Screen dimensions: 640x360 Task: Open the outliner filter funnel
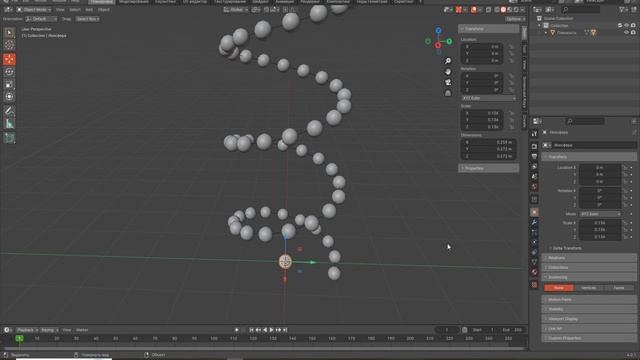click(622, 9)
